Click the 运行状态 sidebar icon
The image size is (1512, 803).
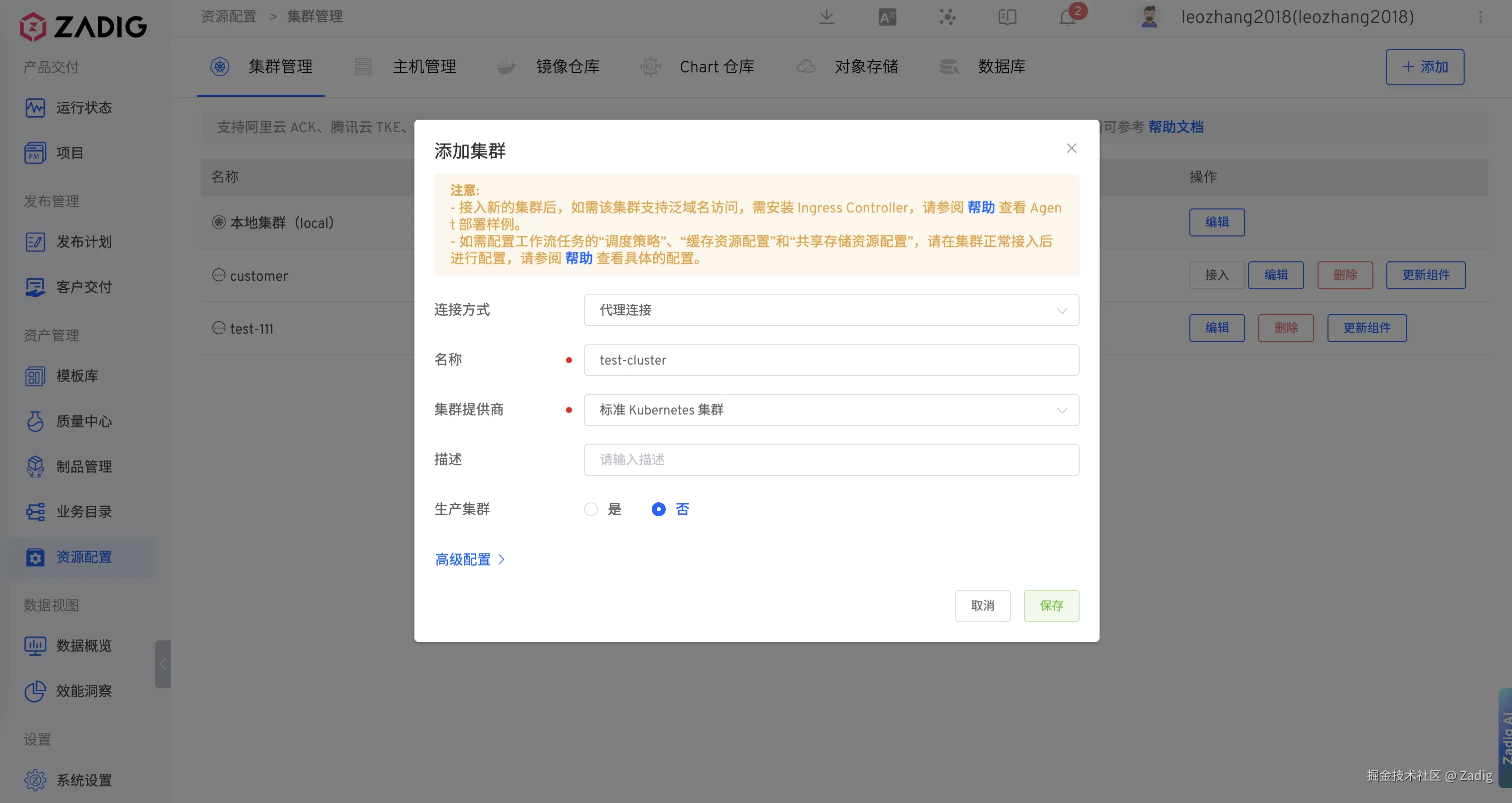click(x=35, y=107)
